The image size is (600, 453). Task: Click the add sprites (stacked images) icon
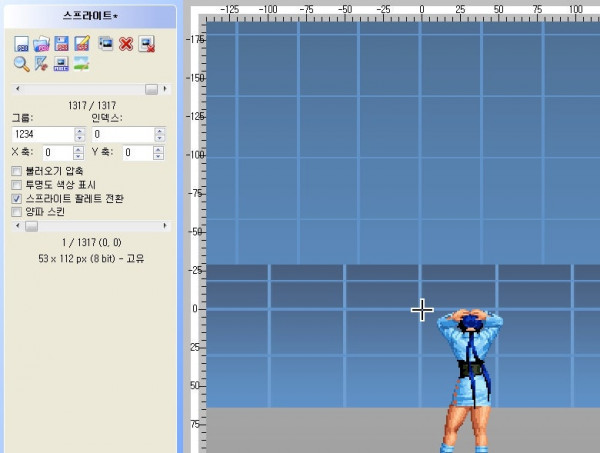click(105, 44)
